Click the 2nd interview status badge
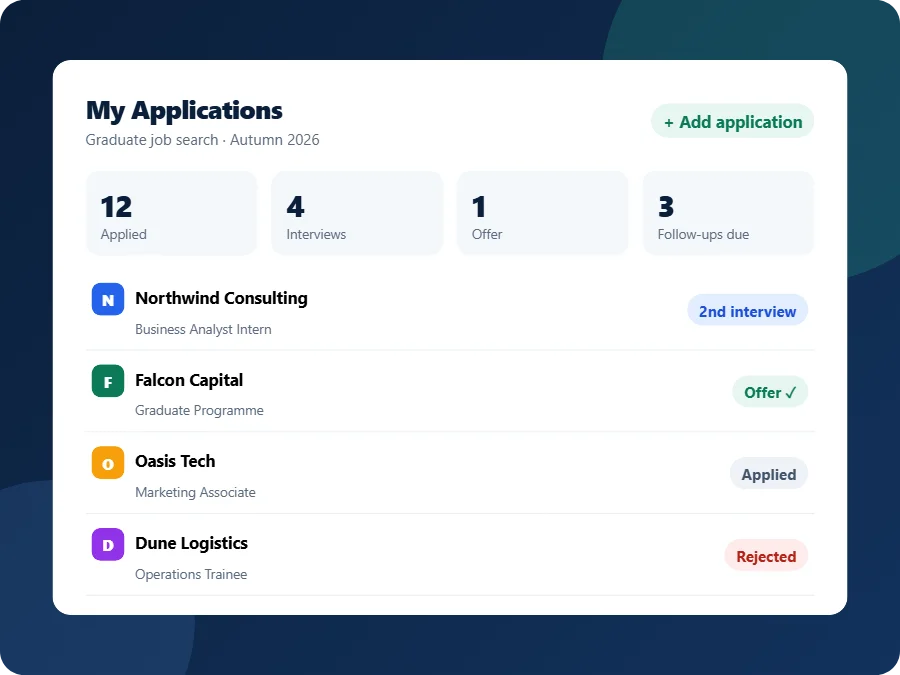Viewport: 900px width, 675px height. tap(747, 311)
